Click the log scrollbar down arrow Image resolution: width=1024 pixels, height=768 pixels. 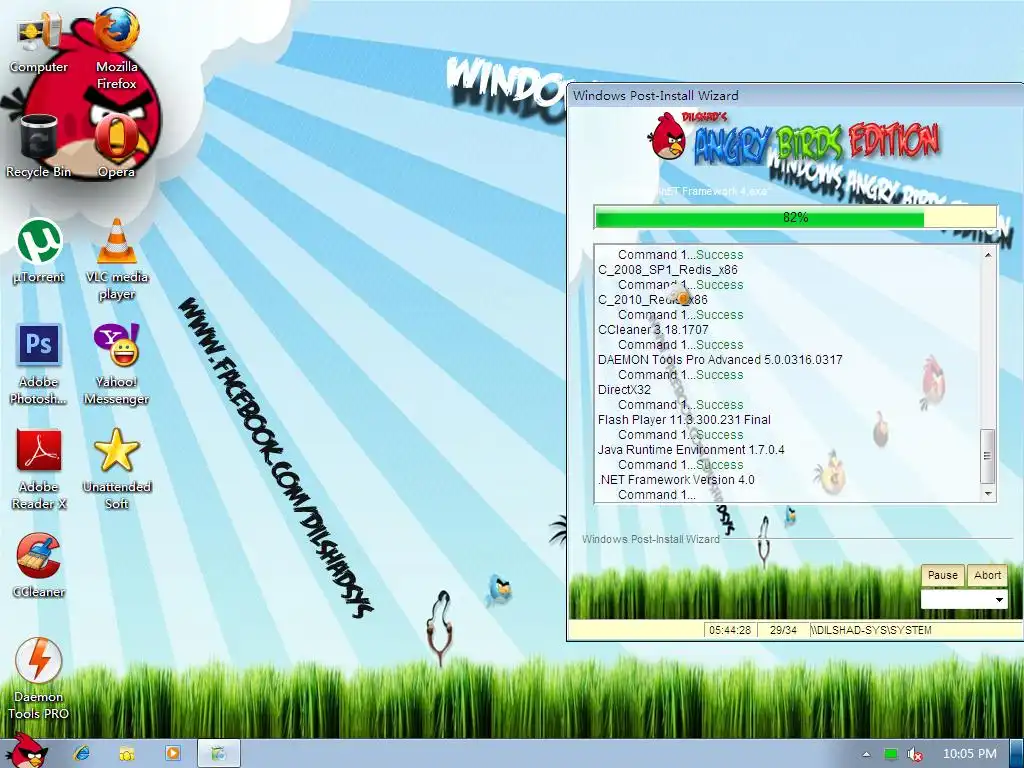pos(988,494)
